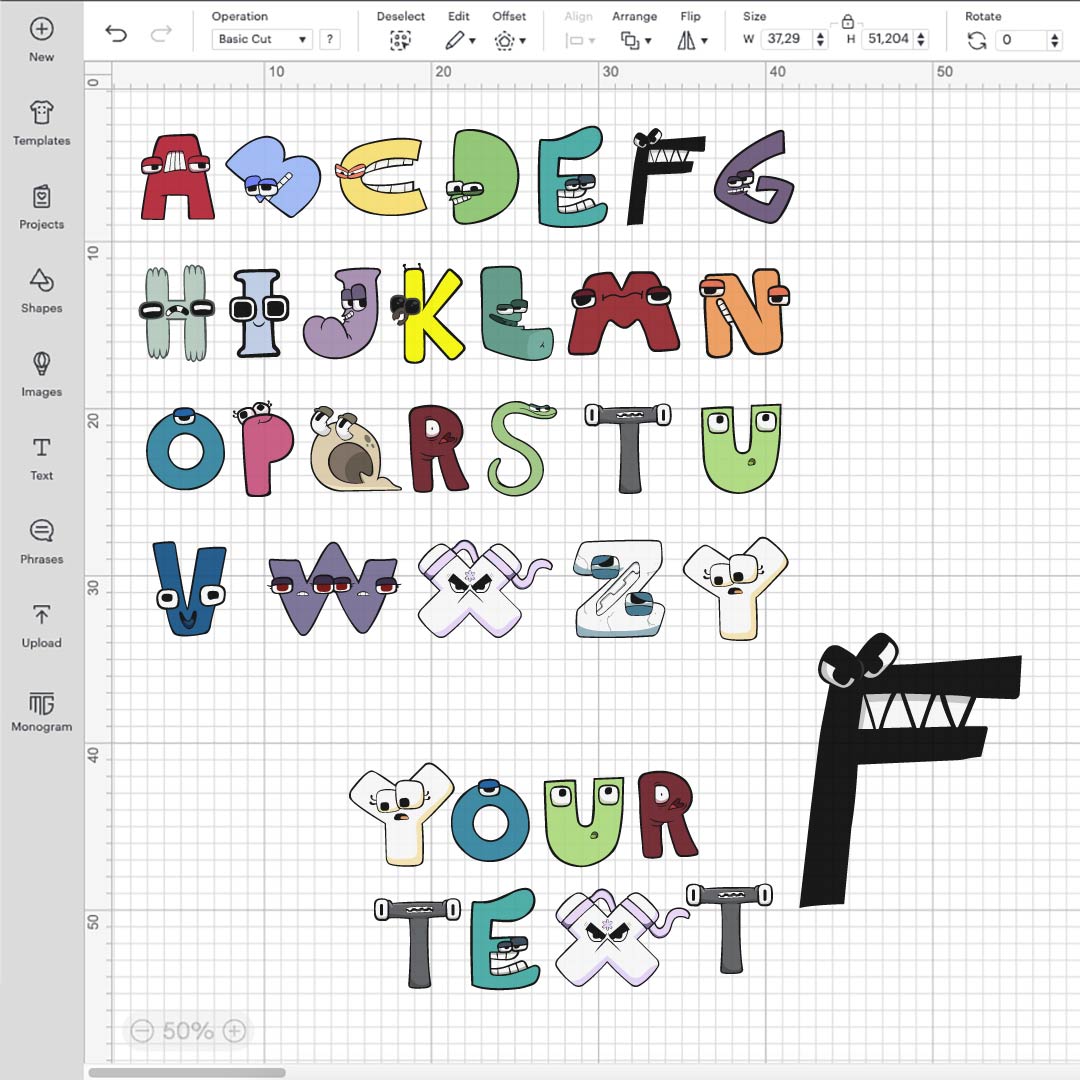Open the Flip options menu
Image resolution: width=1080 pixels, height=1080 pixels.
691,41
